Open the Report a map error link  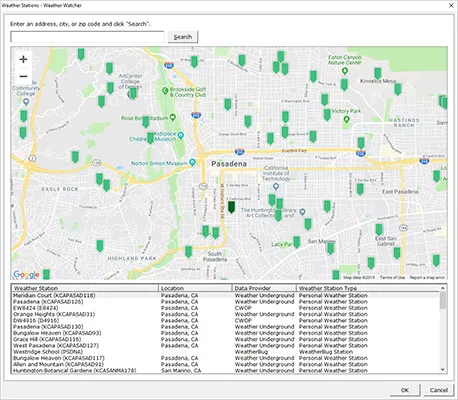pyautogui.click(x=427, y=277)
